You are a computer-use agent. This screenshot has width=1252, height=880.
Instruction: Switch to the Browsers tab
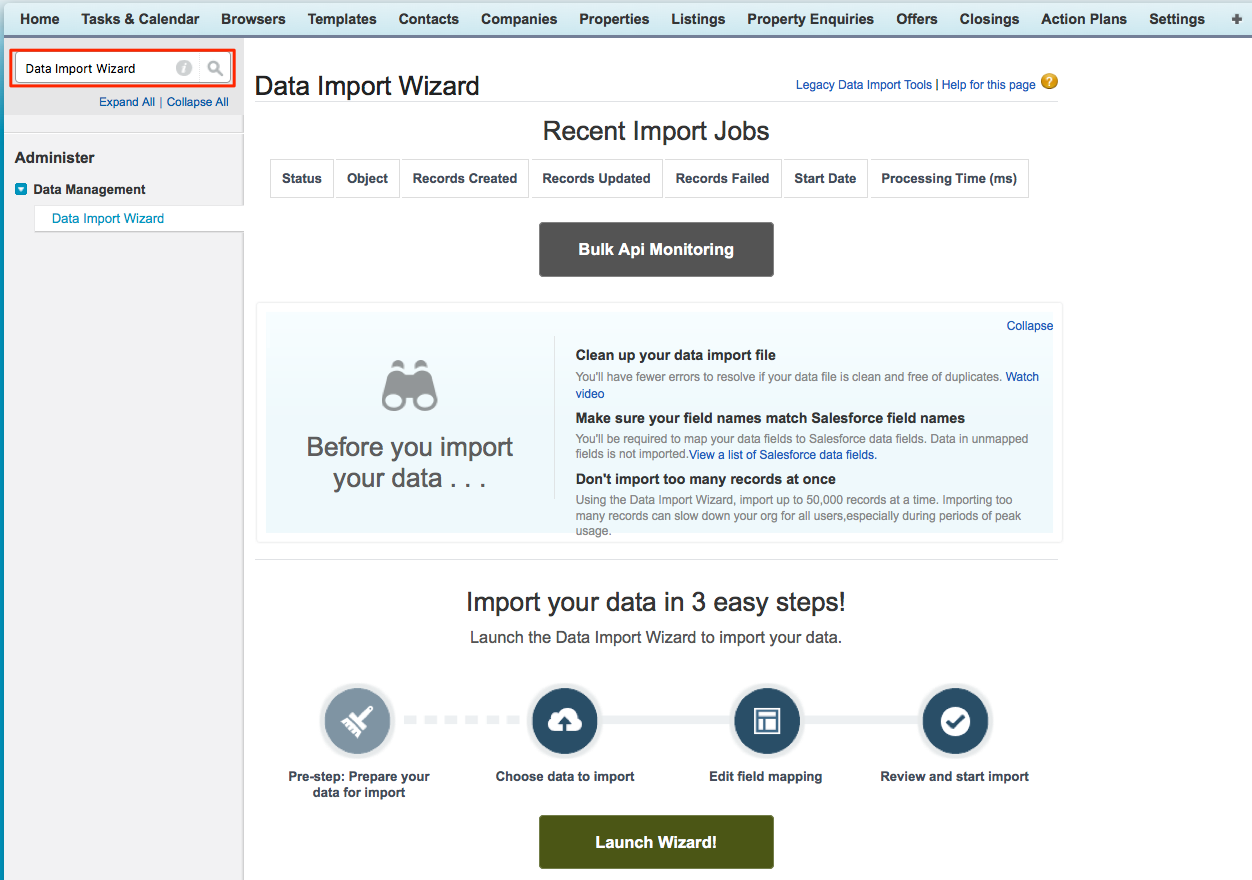[253, 19]
